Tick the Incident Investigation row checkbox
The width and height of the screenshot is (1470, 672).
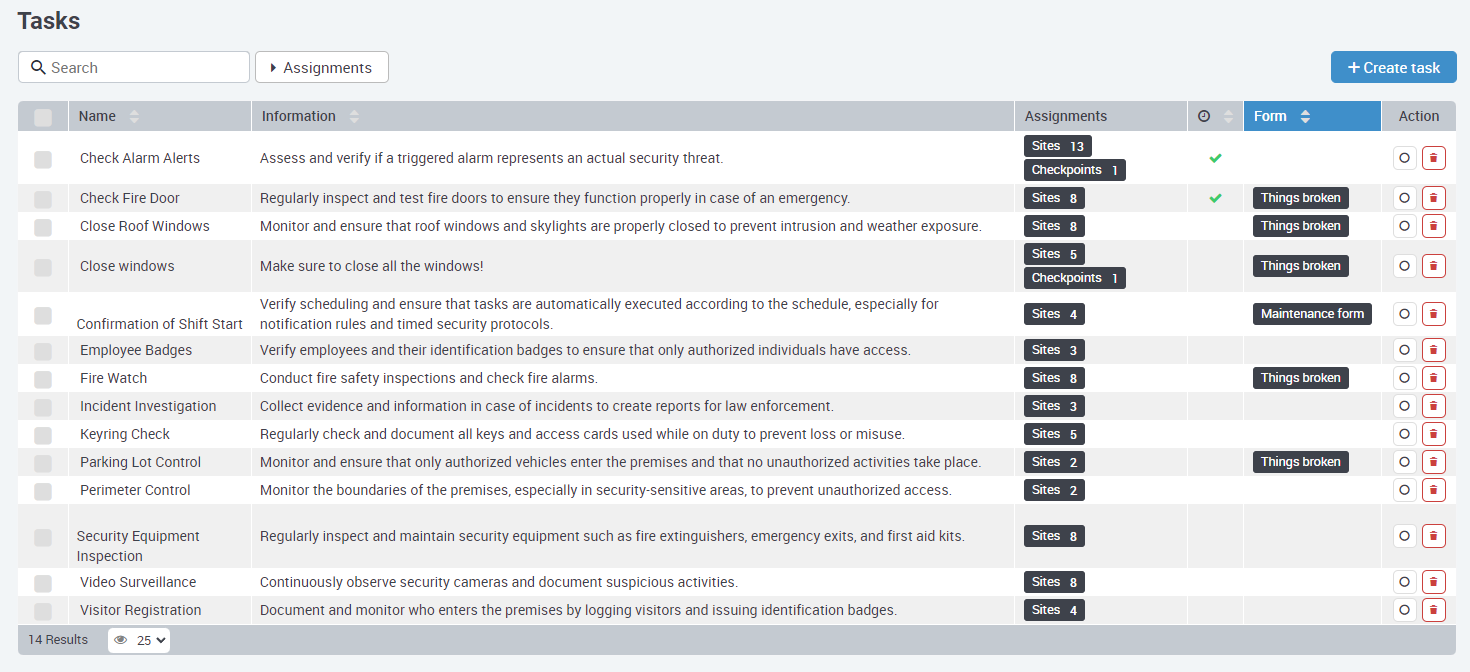[43, 407]
